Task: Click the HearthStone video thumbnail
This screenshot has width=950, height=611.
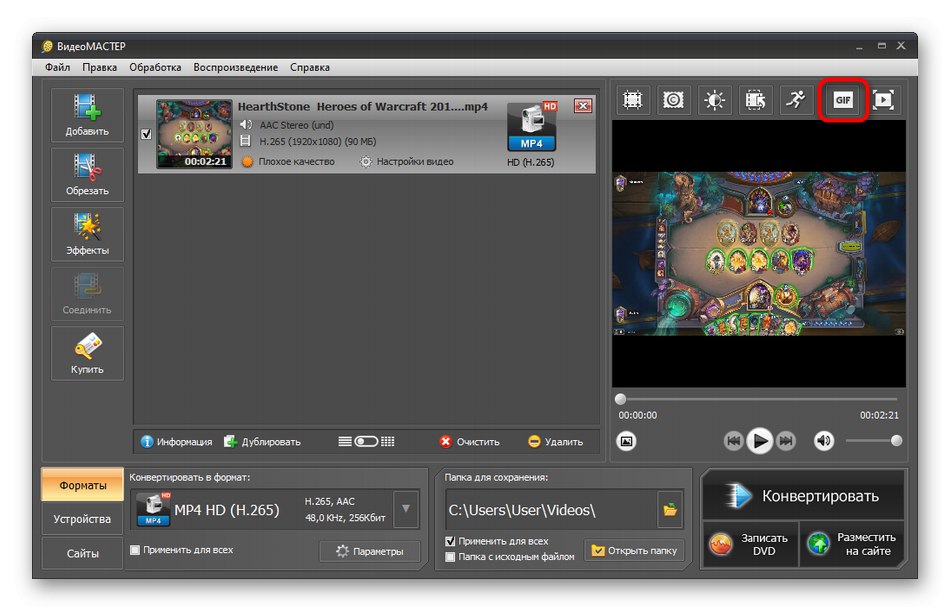Action: [194, 134]
